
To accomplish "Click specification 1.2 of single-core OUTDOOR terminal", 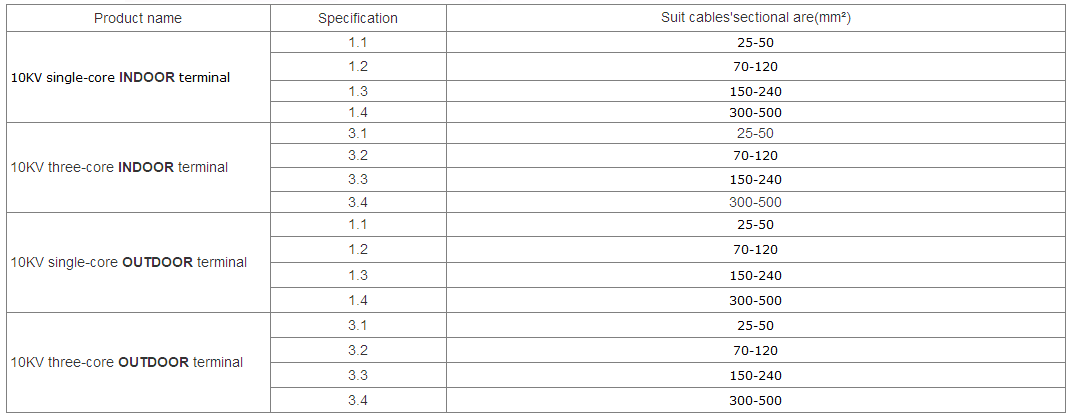I will pos(358,249).
